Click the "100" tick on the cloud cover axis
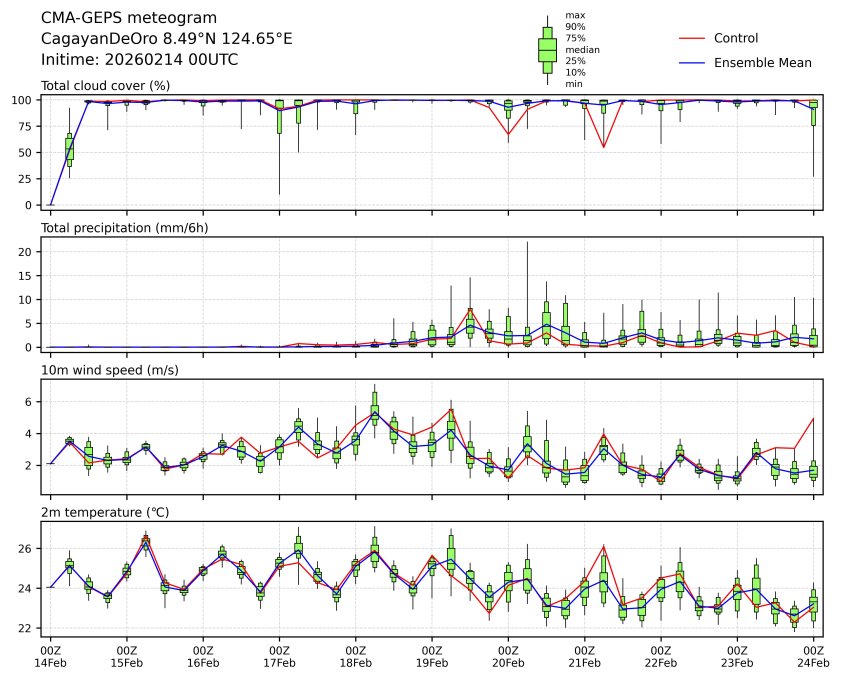The width and height of the screenshot is (841, 680). pos(22,100)
